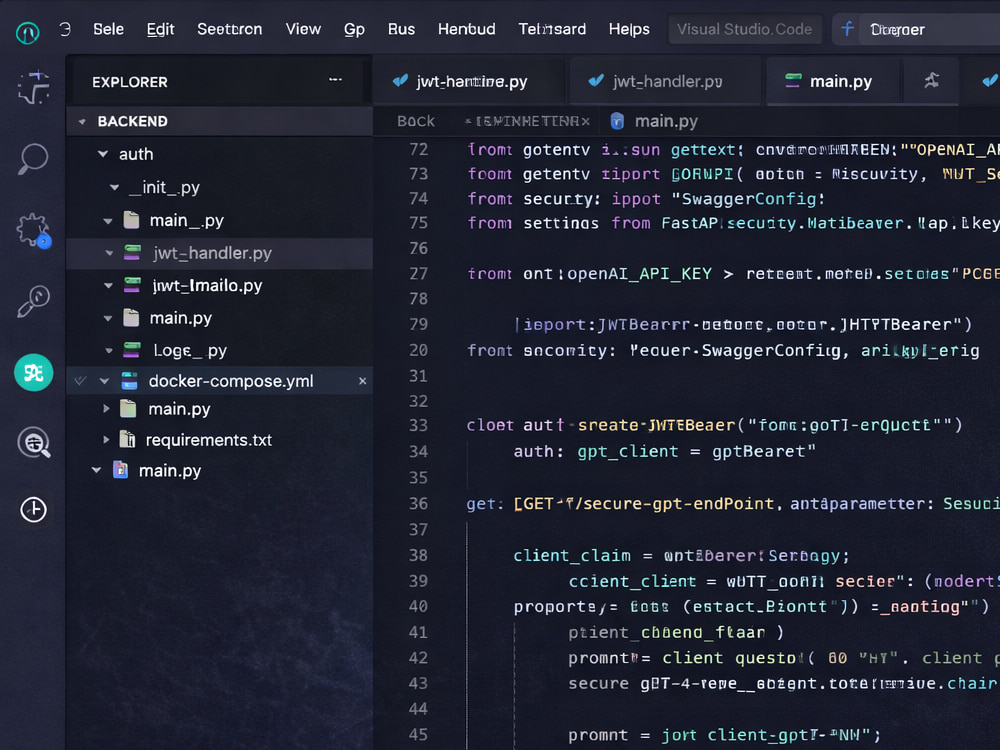Click the jwt_Imailo.py file icon

click(x=132, y=284)
